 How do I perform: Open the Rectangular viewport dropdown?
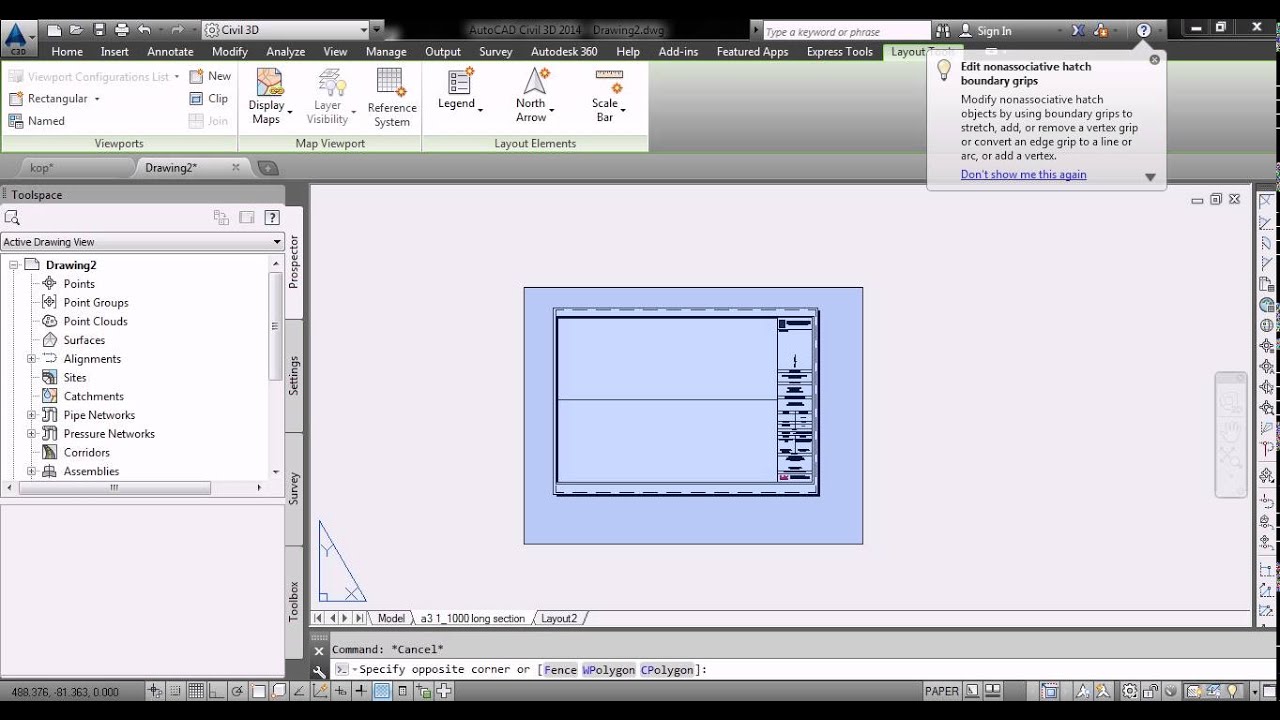pos(97,99)
